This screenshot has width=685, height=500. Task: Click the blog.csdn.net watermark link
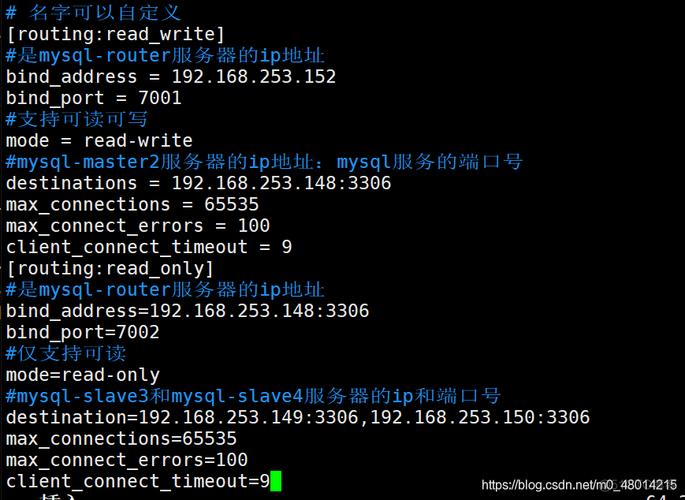pyautogui.click(x=579, y=485)
